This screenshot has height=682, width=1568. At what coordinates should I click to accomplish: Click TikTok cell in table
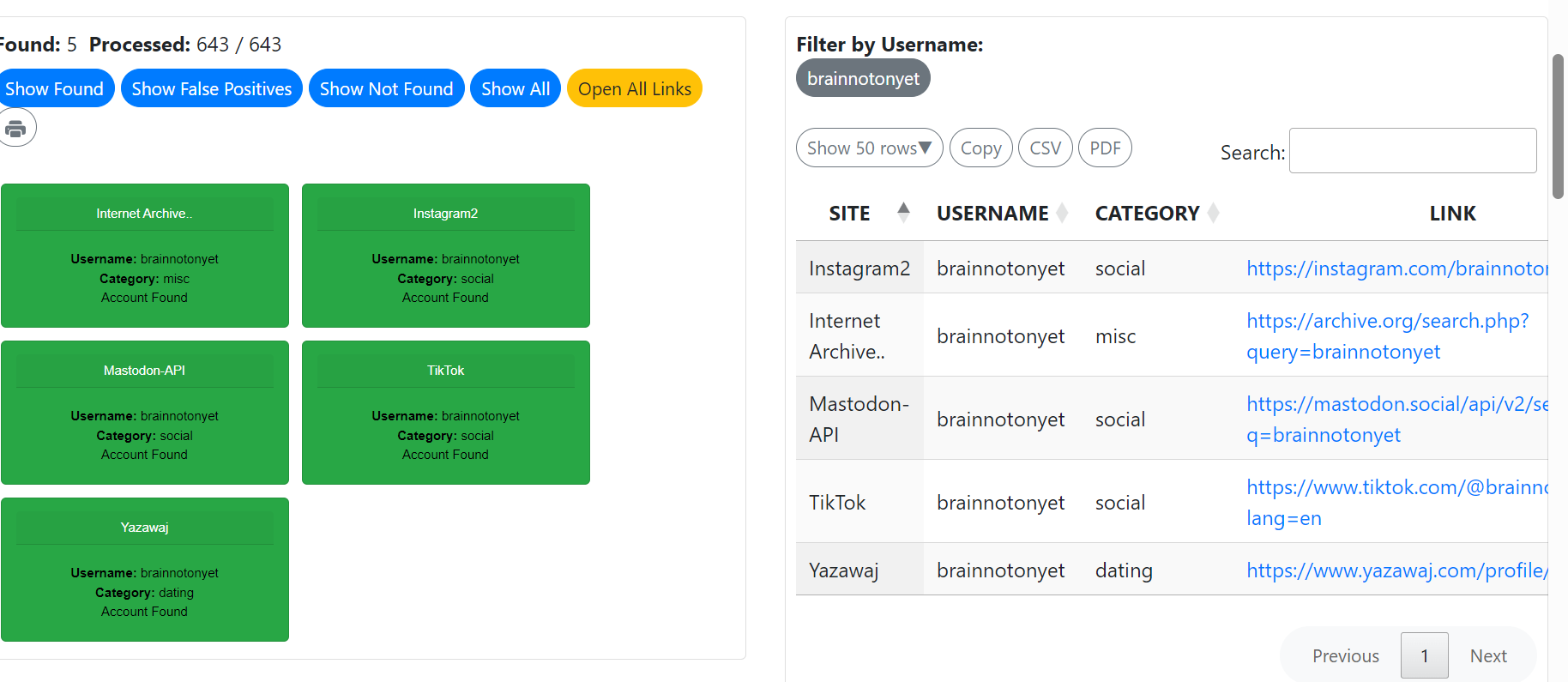(859, 503)
